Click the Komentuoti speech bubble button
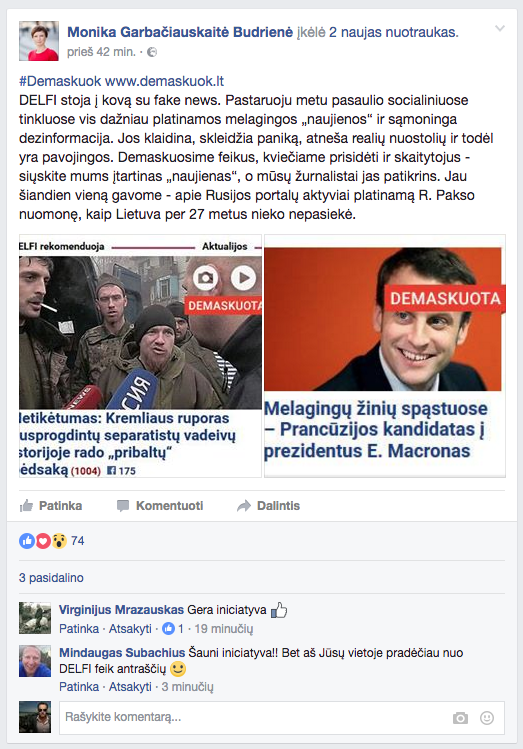This screenshot has height=749, width=523. coord(160,505)
